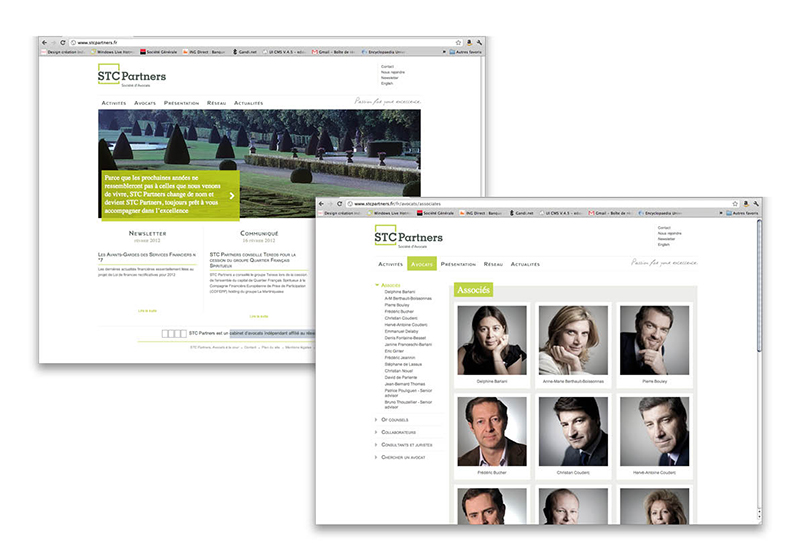Open Windows Live Hotmail bookmark in rear homepage window
This screenshot has width=800, height=558.
tap(112, 52)
